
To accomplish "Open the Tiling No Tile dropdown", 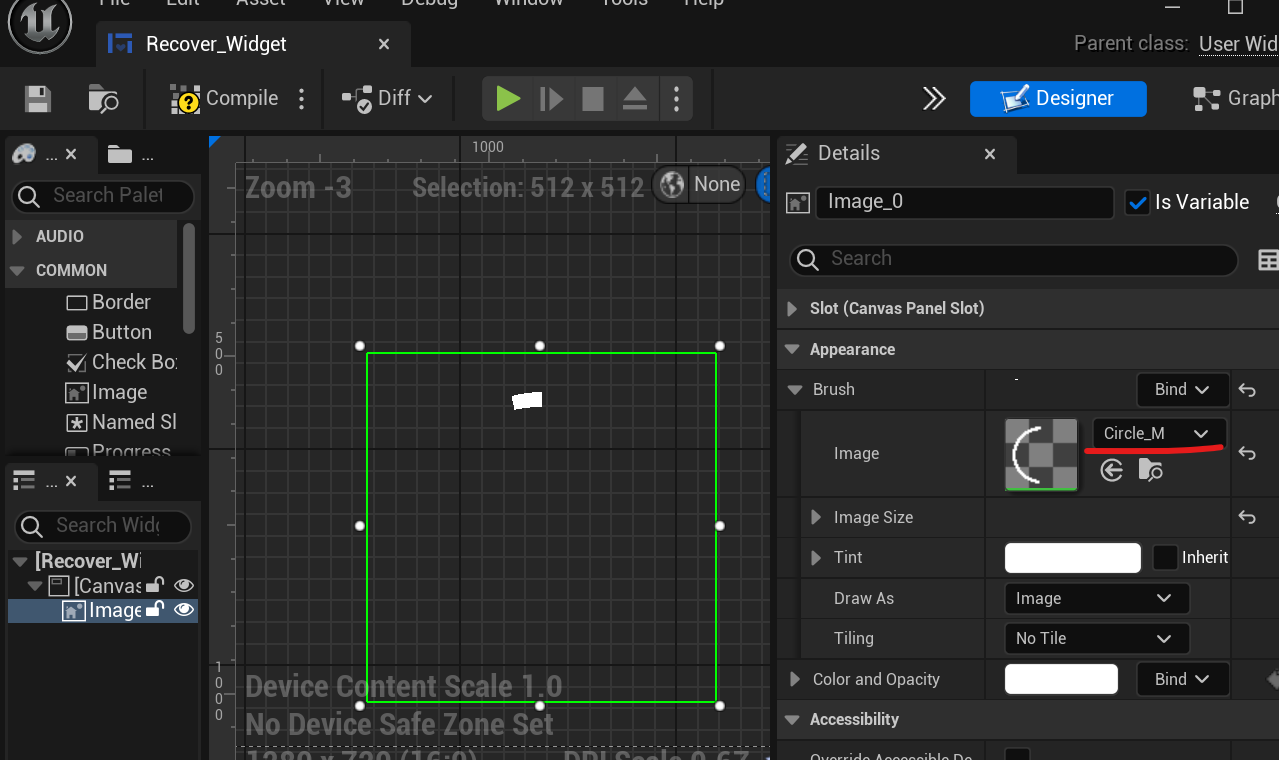I will coord(1096,638).
